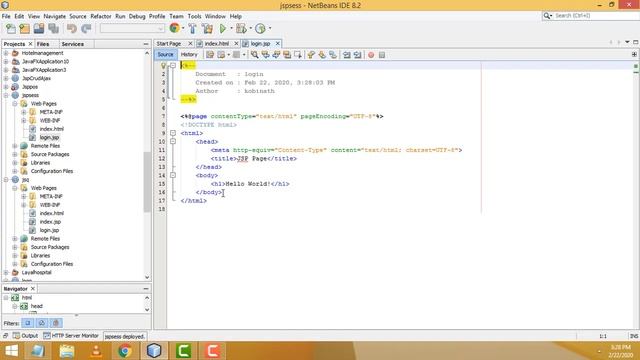Open the dropdown arrow beside Profile Project

270,28
